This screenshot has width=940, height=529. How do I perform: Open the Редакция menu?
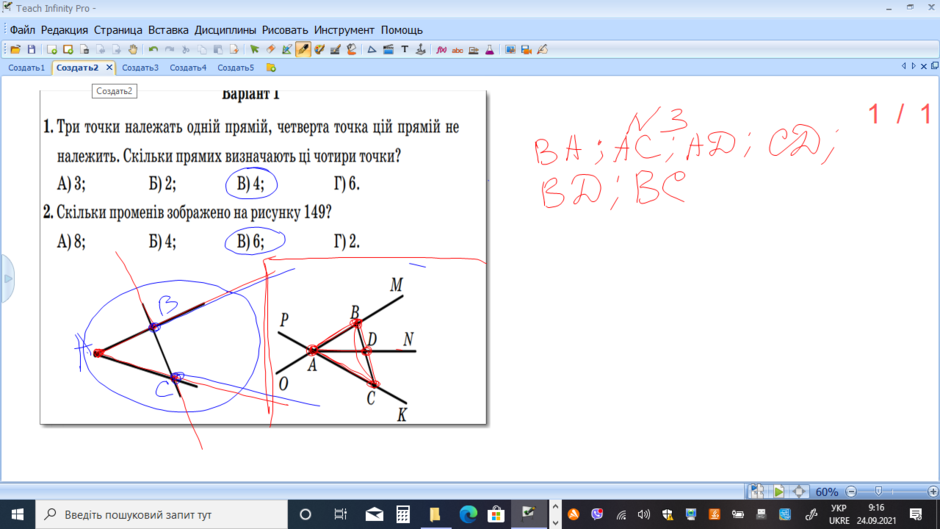click(64, 30)
